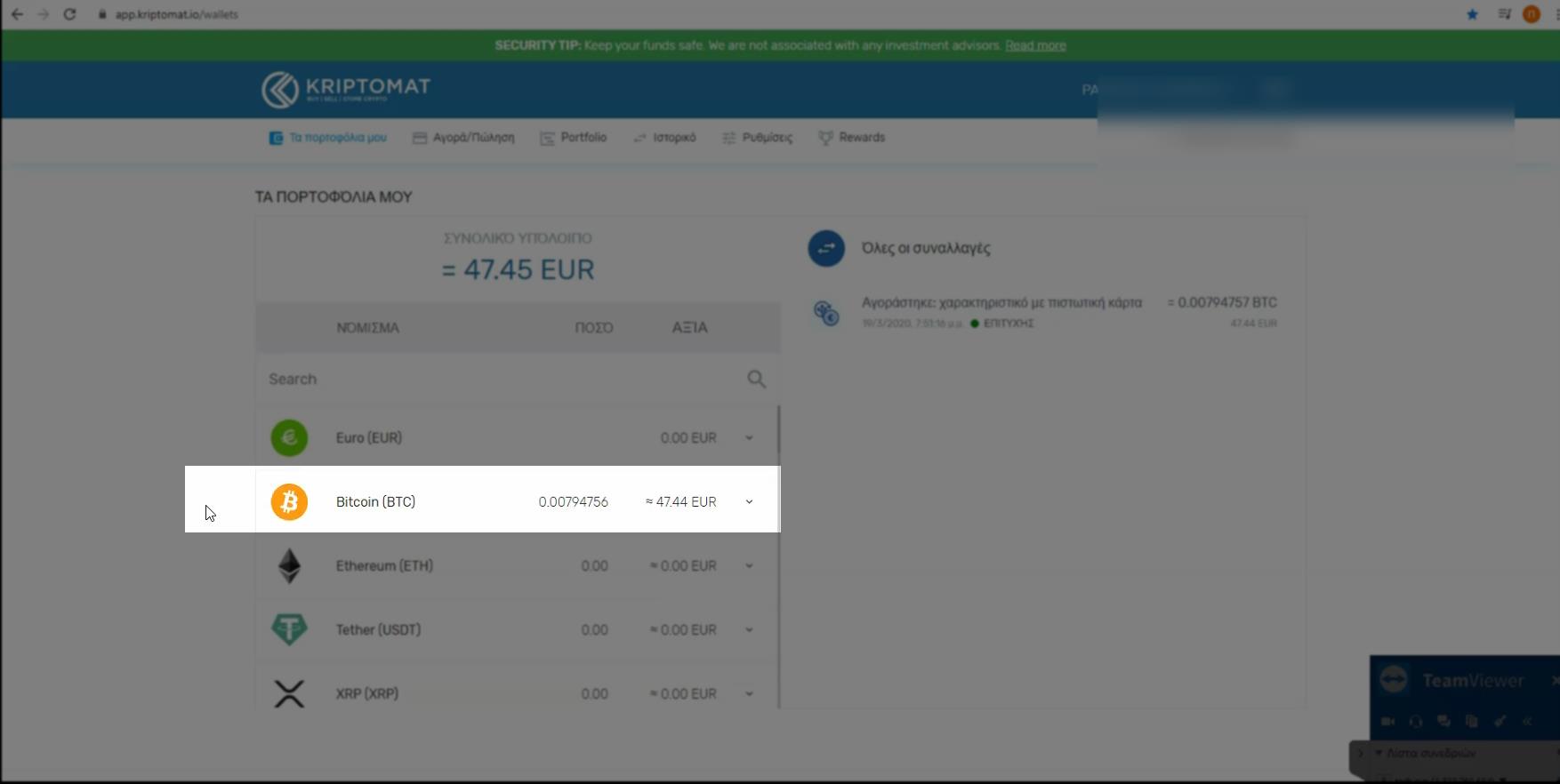The image size is (1560, 784).
Task: Click the Tether coin icon
Action: [289, 630]
